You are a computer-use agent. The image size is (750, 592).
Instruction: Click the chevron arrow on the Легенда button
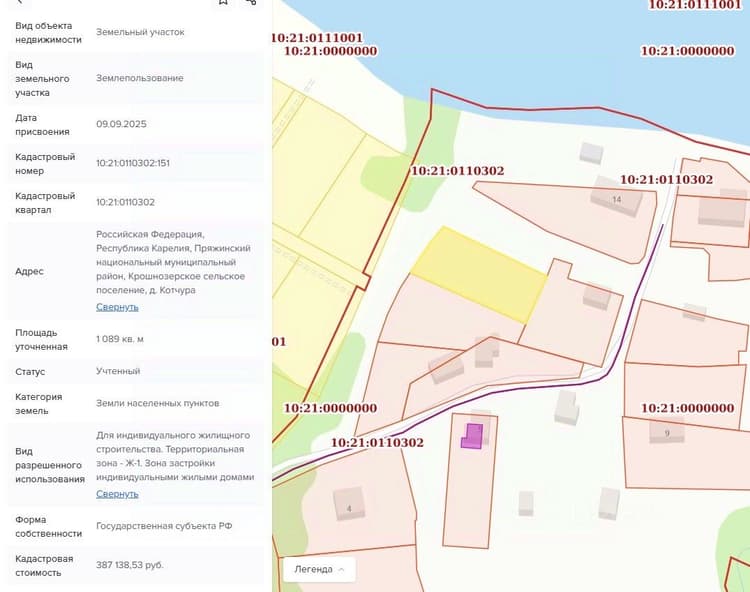point(342,570)
